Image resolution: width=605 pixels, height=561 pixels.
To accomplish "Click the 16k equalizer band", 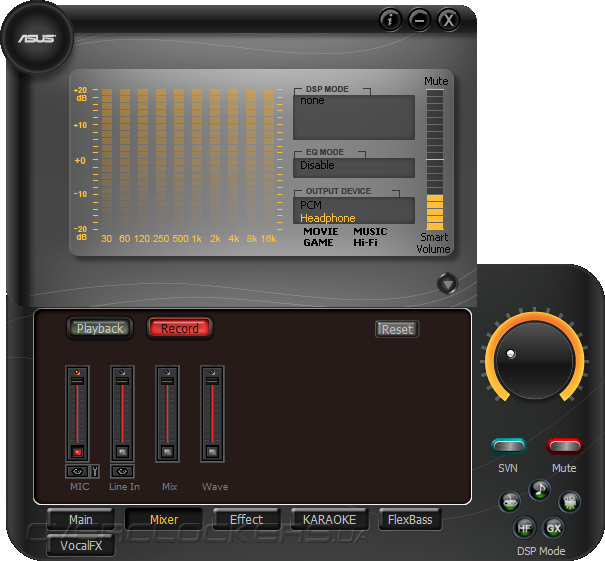I will [269, 160].
